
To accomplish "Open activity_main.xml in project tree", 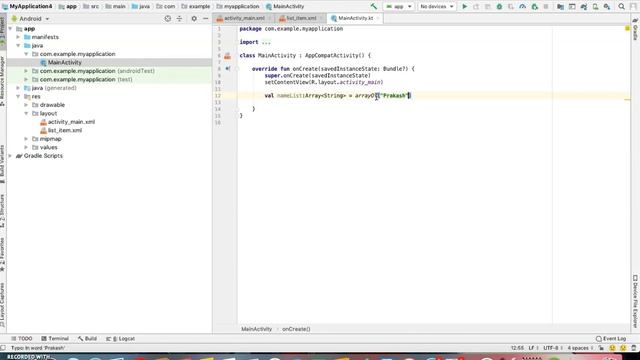I will click(x=71, y=122).
